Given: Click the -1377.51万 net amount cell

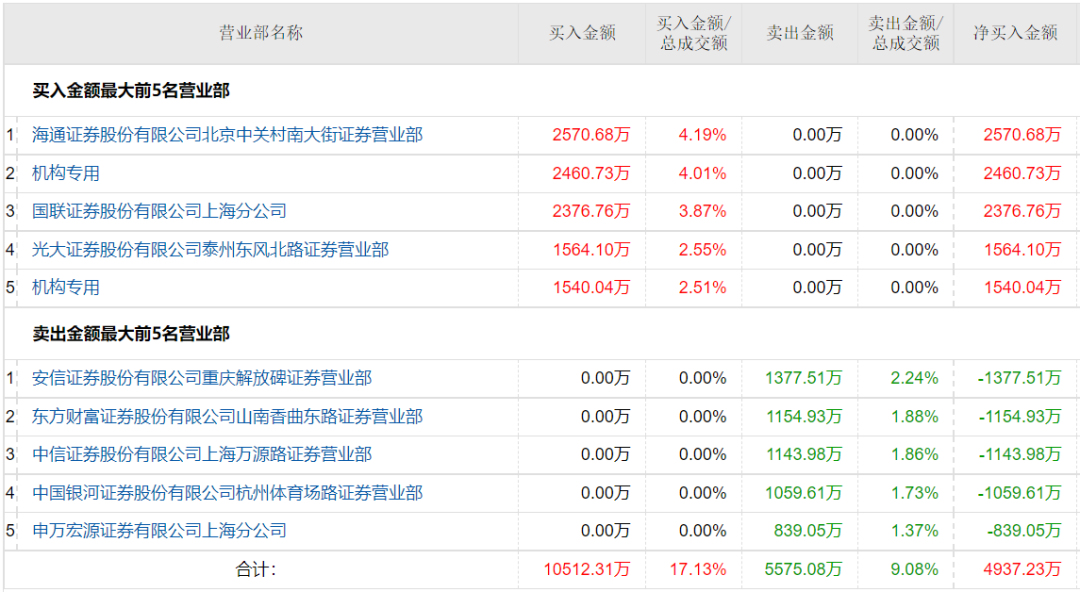Looking at the screenshot, I should (x=1019, y=378).
